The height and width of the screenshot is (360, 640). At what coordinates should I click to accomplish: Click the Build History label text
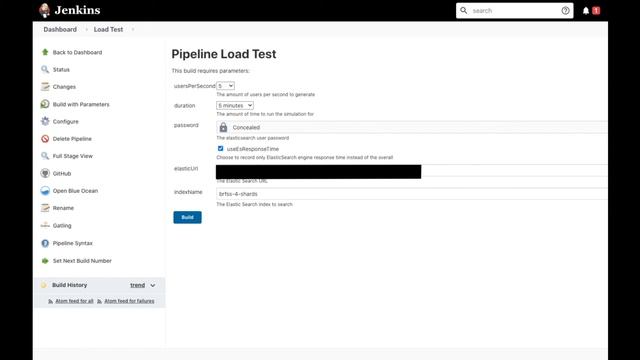pyautogui.click(x=69, y=285)
